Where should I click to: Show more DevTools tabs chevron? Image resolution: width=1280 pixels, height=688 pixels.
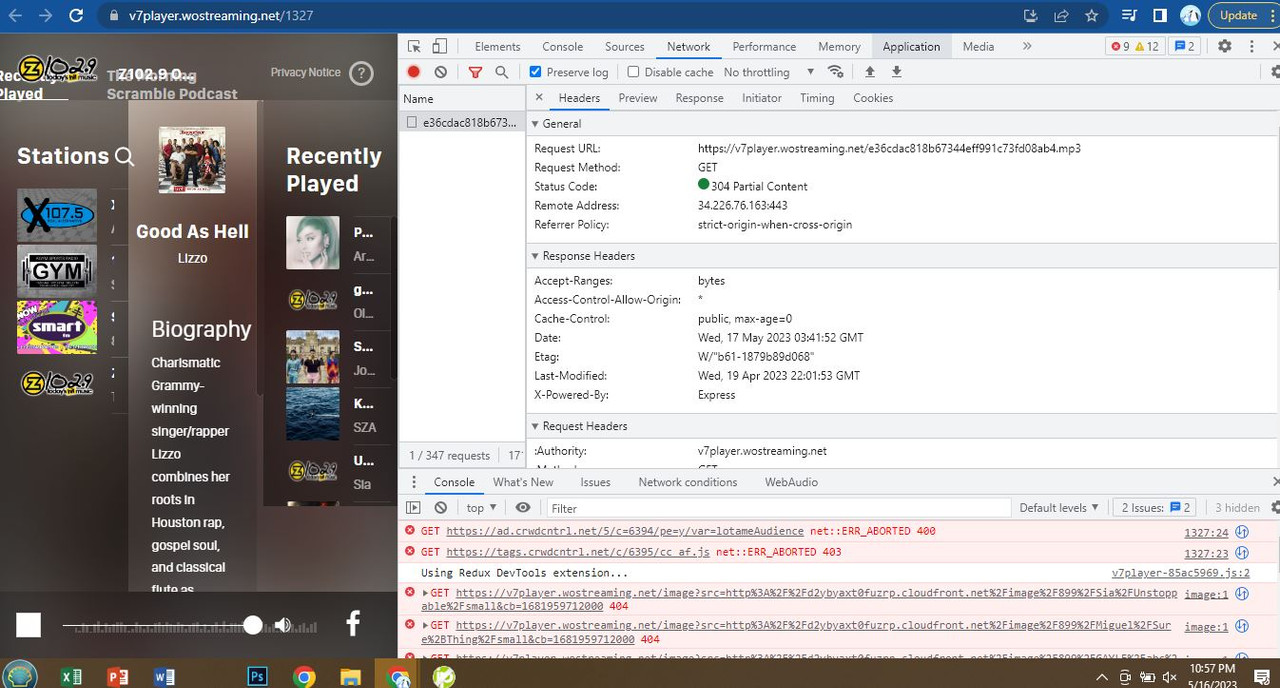click(x=1027, y=46)
